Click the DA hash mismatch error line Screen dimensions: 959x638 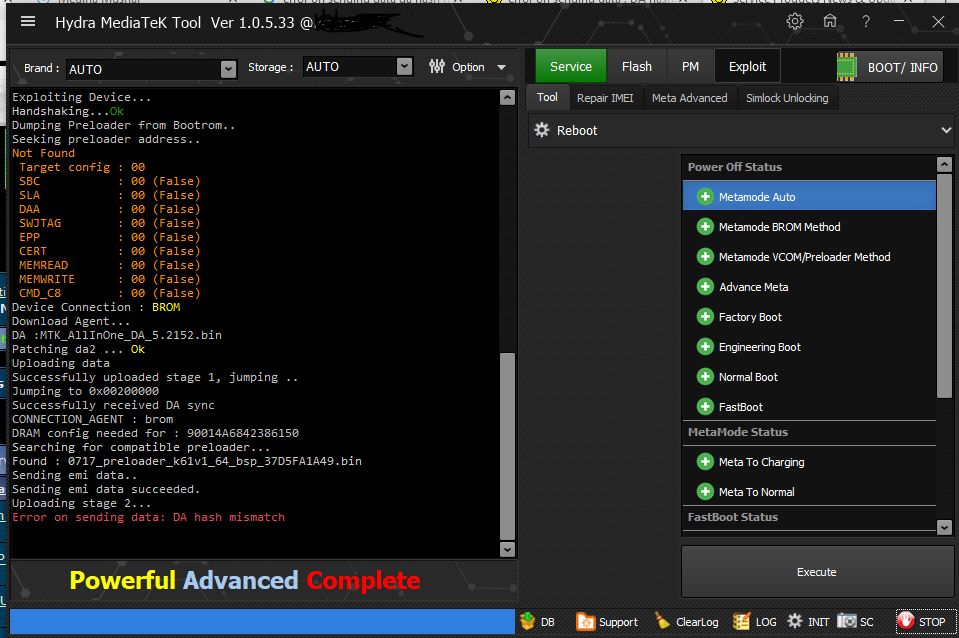(x=149, y=517)
